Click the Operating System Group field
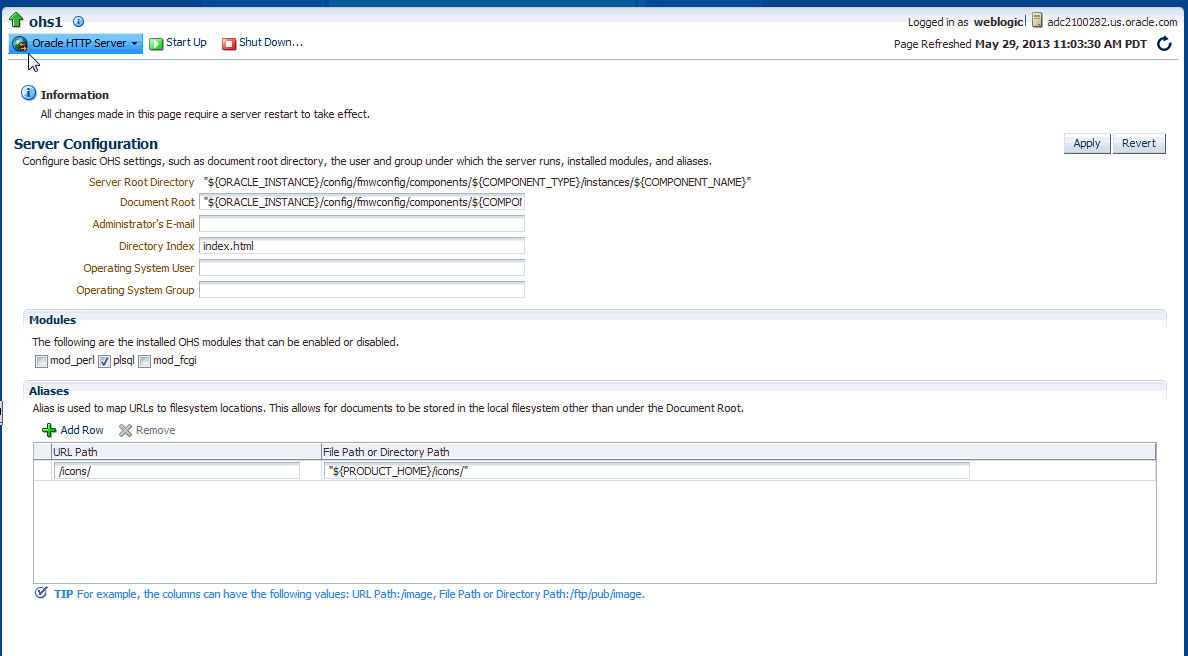Viewport: 1188px width, 656px height. tap(361, 290)
